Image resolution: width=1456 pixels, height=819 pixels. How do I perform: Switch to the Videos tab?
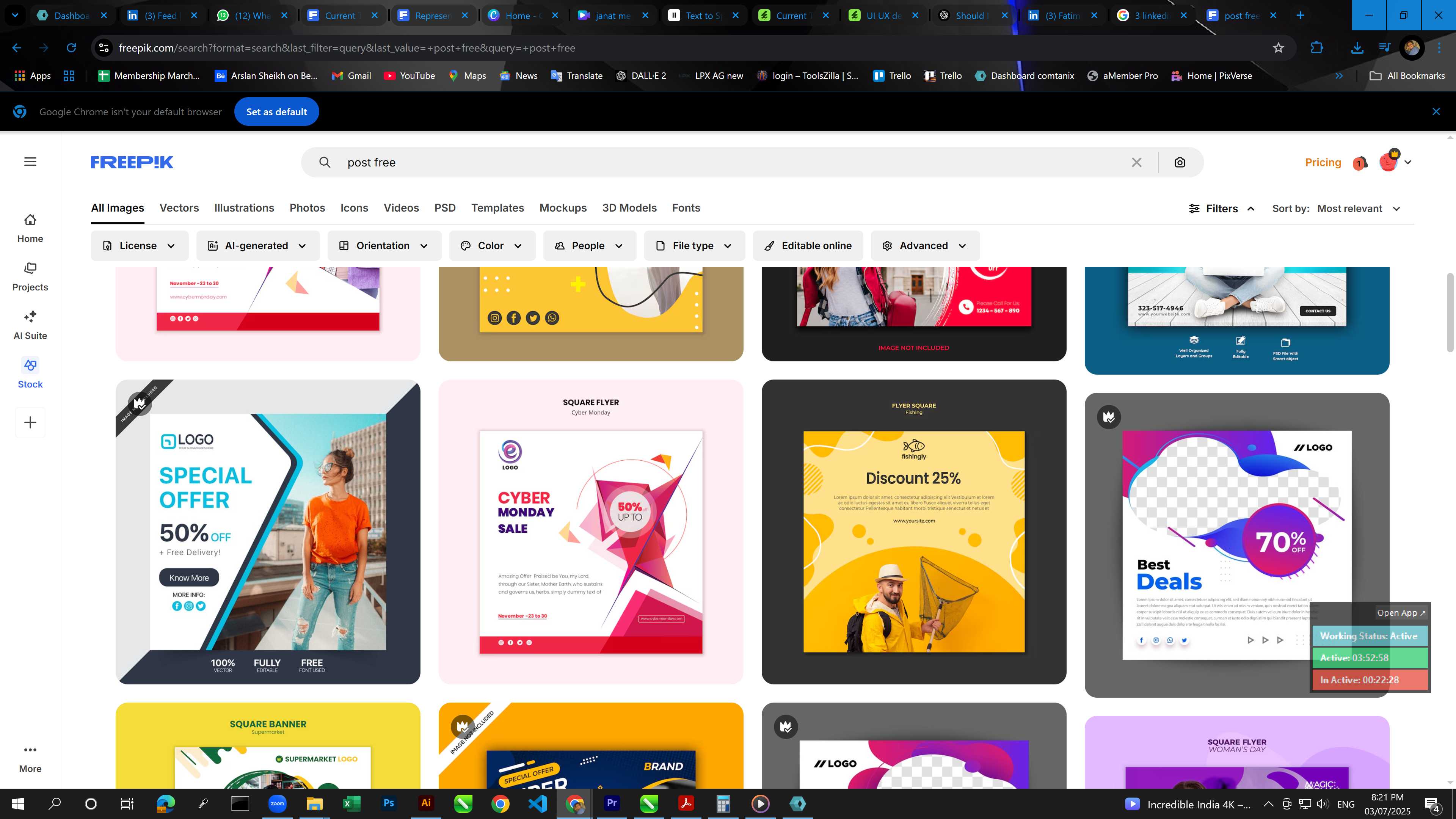(401, 208)
